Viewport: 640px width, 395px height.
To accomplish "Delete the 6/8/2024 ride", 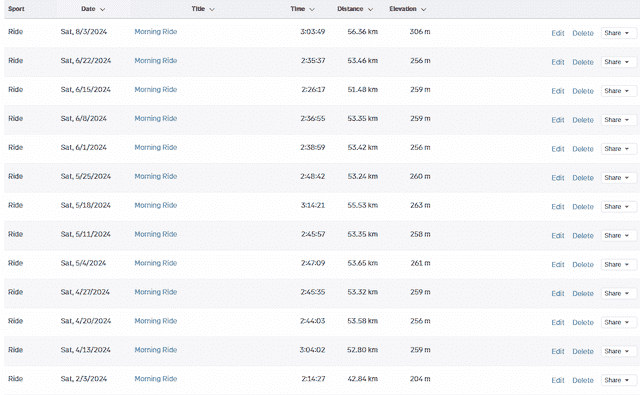I will click(583, 120).
